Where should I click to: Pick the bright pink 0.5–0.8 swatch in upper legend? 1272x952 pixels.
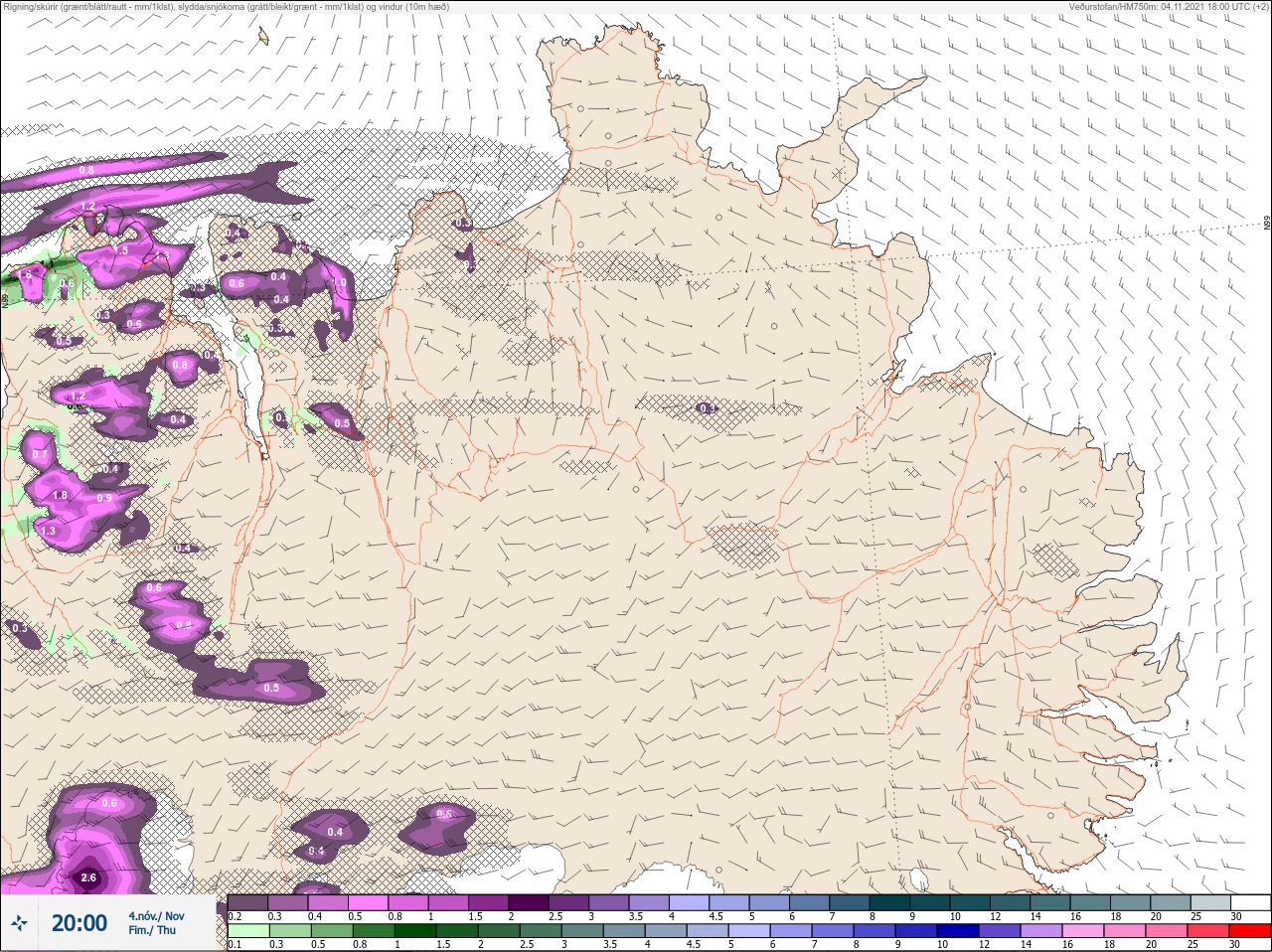click(369, 902)
